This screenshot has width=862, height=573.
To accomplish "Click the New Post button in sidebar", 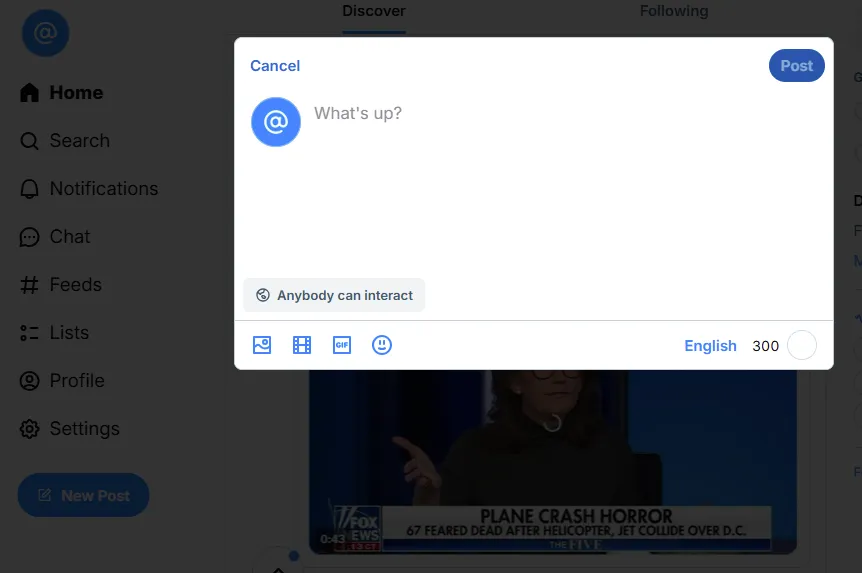I will coord(83,495).
